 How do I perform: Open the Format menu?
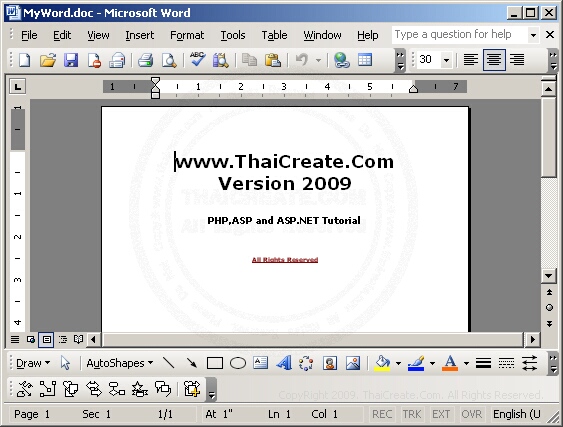[x=187, y=35]
